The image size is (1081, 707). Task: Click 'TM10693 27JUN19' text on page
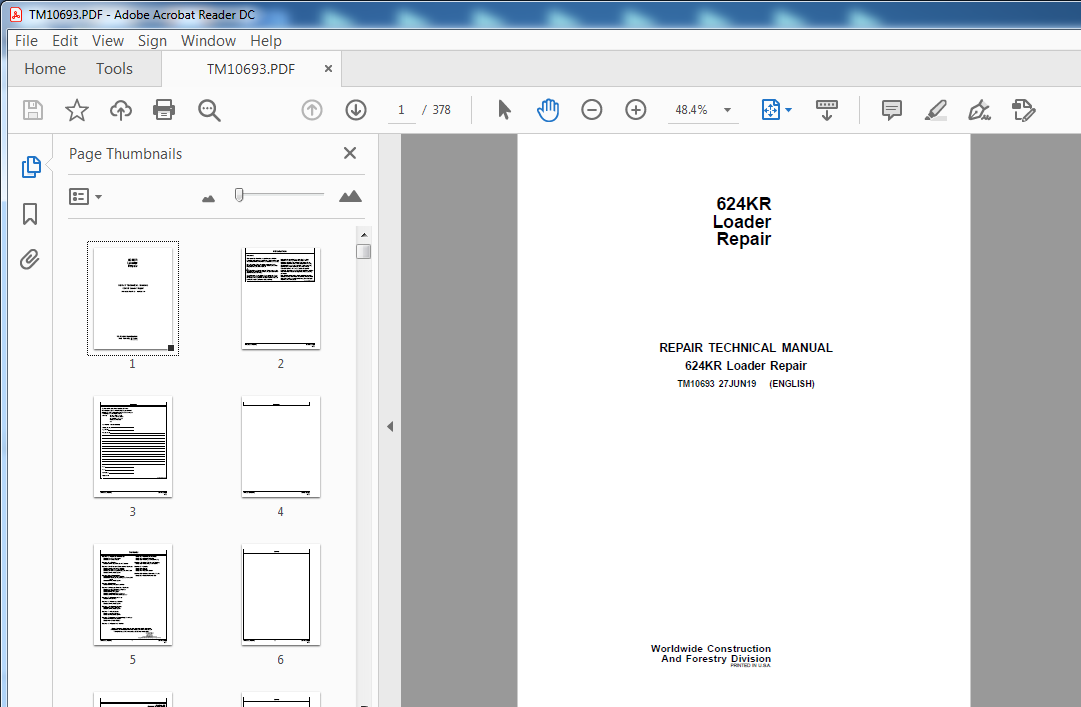716,384
